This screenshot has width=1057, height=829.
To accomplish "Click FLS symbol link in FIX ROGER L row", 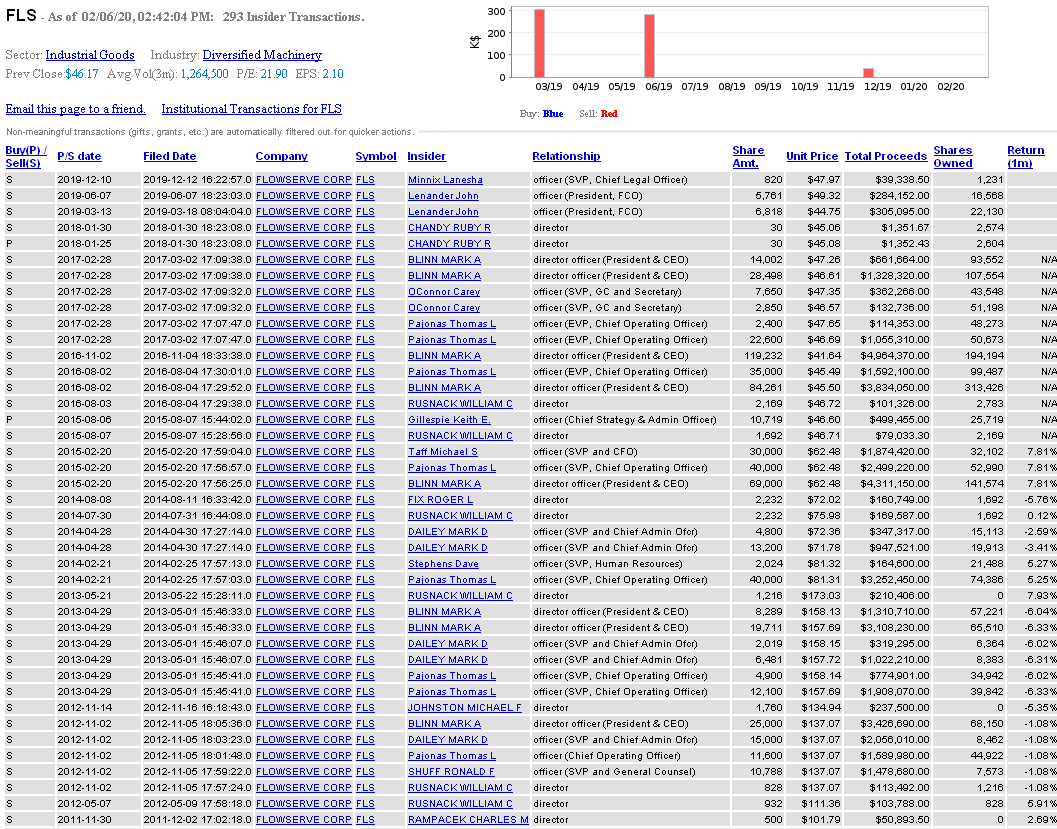I will [x=365, y=499].
